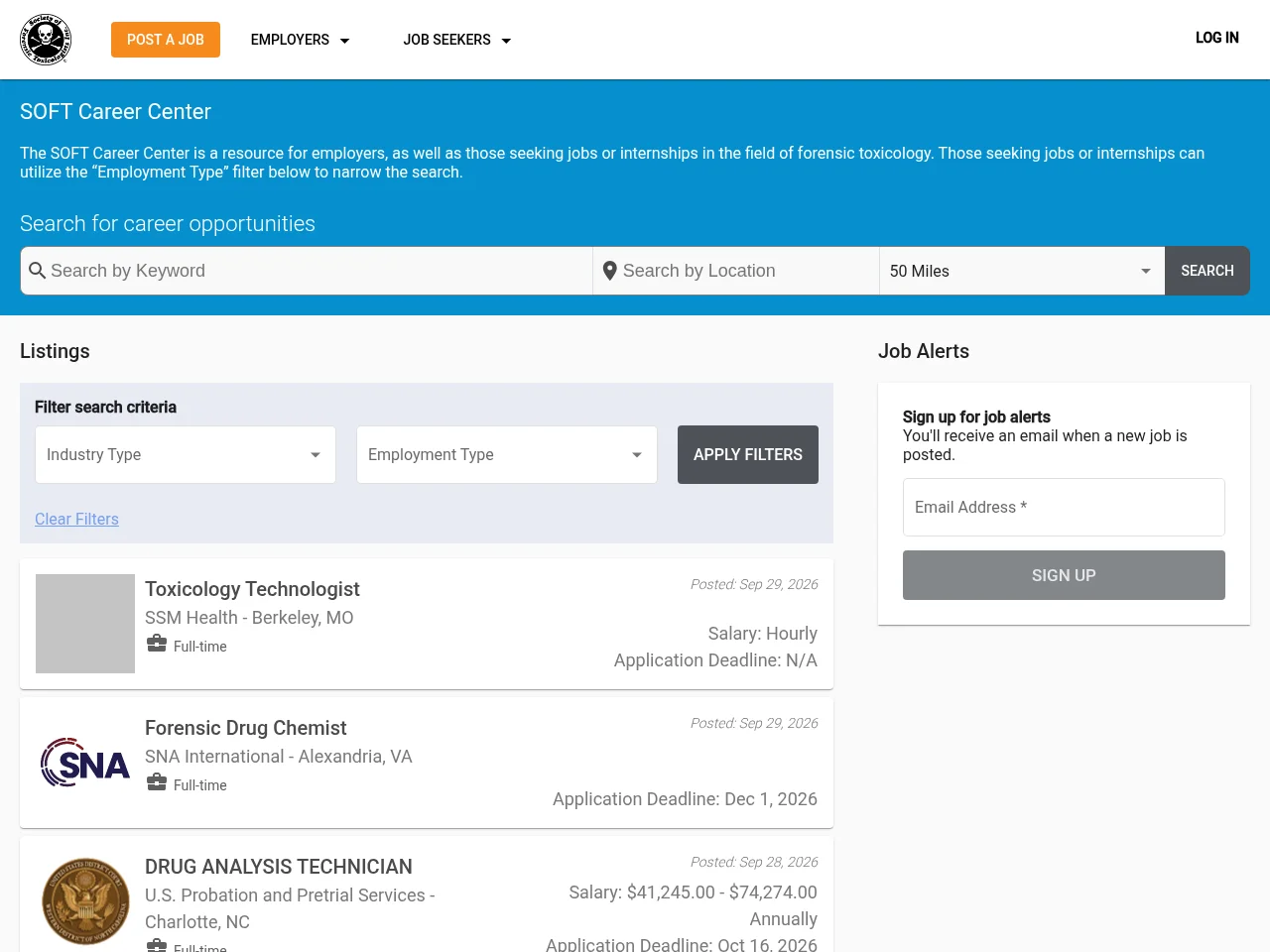Click briefcase icon under Forensic Drug Chemist
Viewport: 1270px width, 952px height.
pyautogui.click(x=157, y=783)
